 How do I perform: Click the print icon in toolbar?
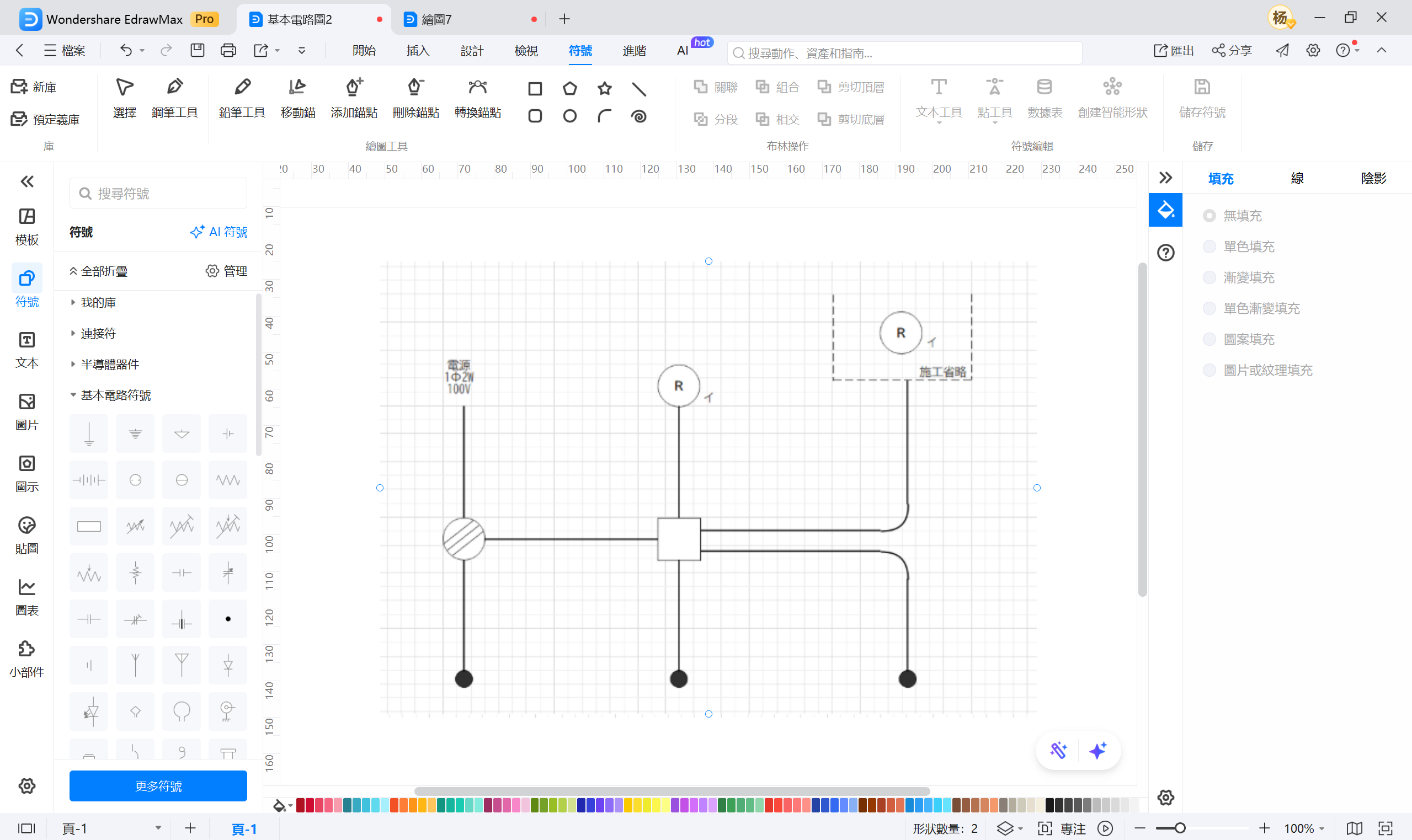pyautogui.click(x=228, y=50)
